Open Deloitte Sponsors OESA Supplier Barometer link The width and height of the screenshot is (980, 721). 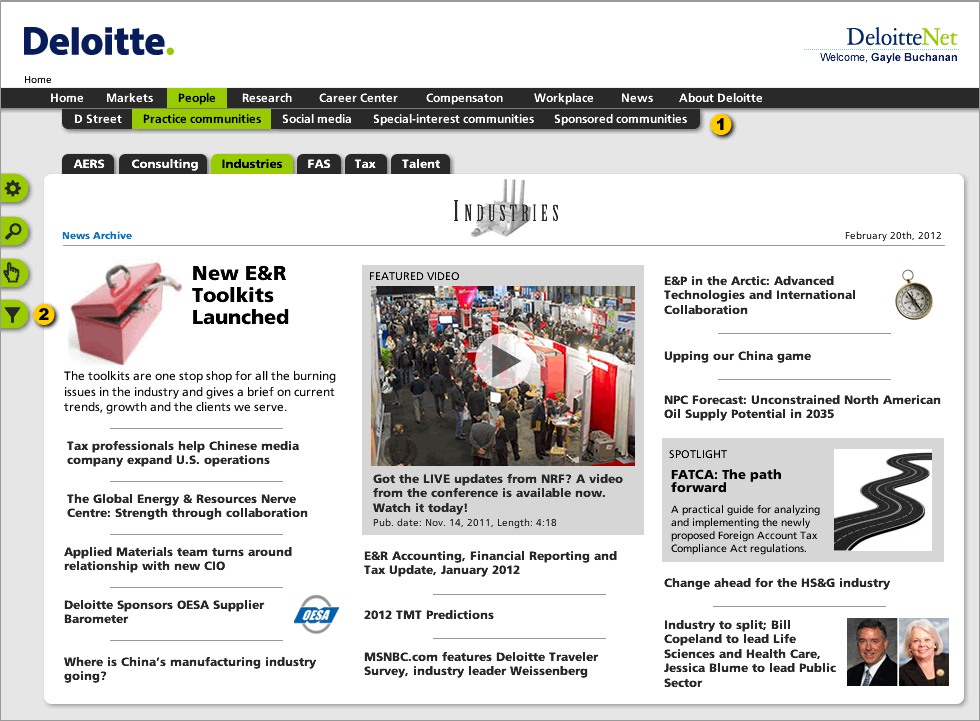click(164, 612)
